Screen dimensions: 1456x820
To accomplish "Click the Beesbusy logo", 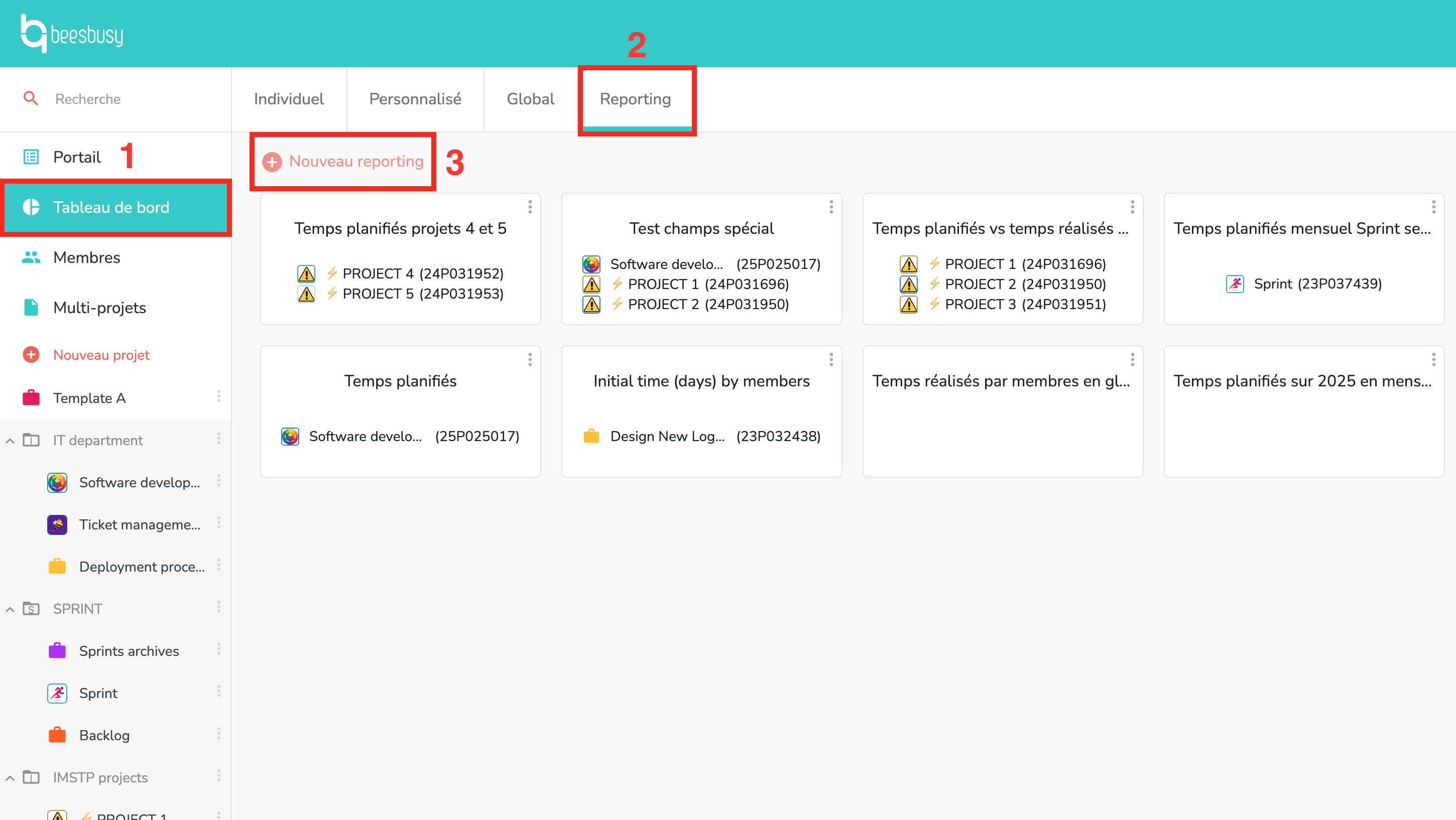I will [72, 34].
